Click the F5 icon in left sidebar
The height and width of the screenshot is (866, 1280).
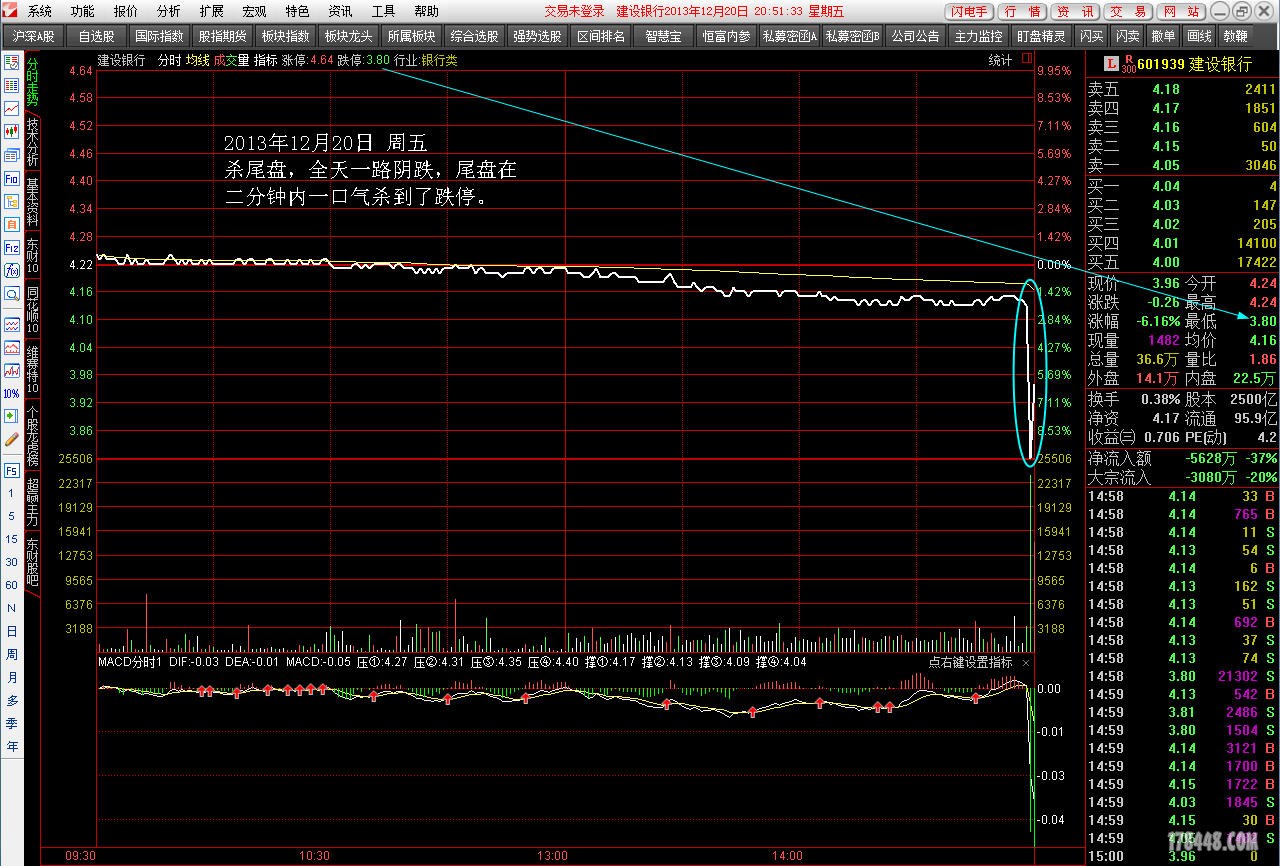click(x=12, y=471)
